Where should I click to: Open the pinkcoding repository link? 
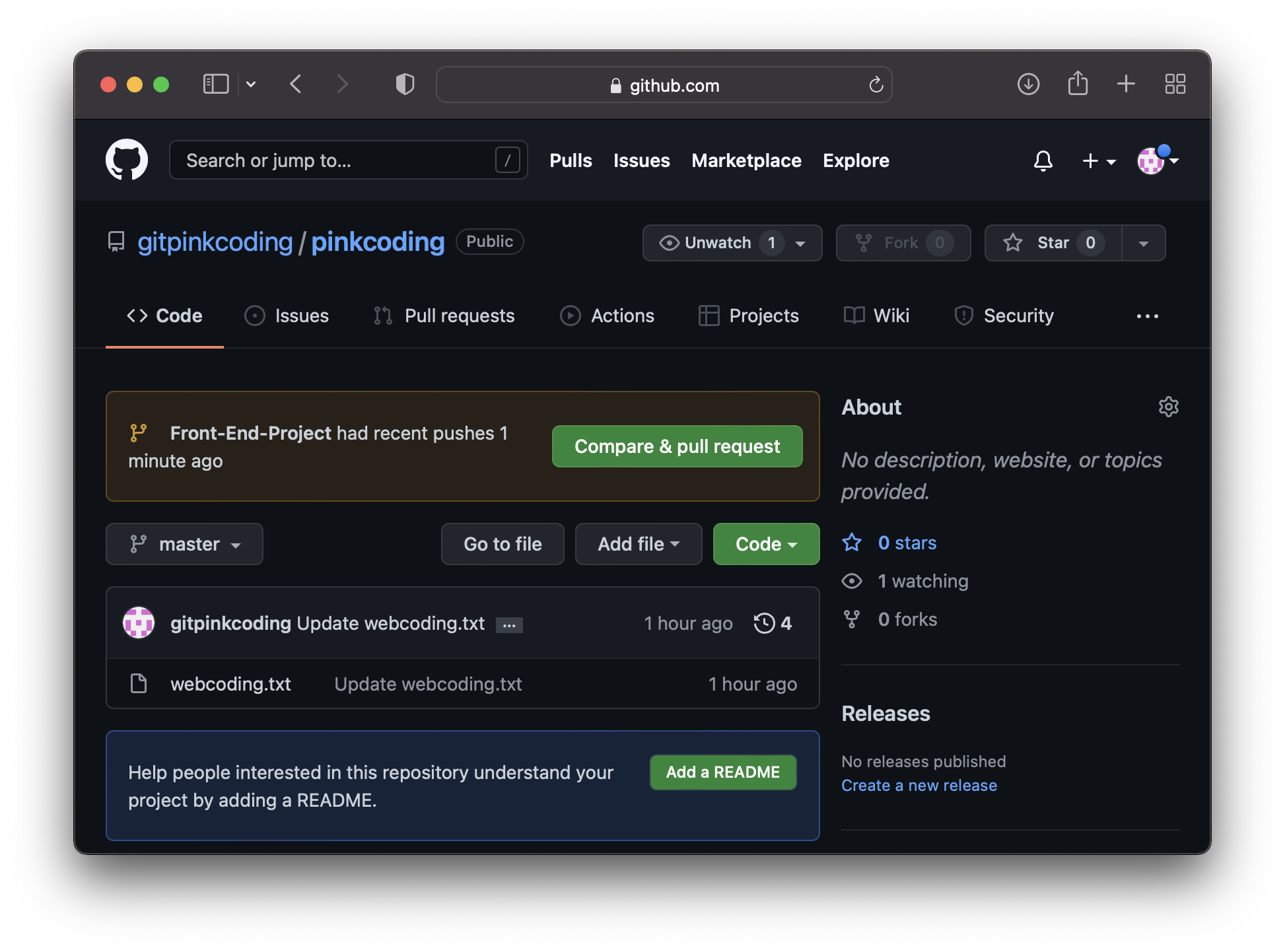pos(378,242)
